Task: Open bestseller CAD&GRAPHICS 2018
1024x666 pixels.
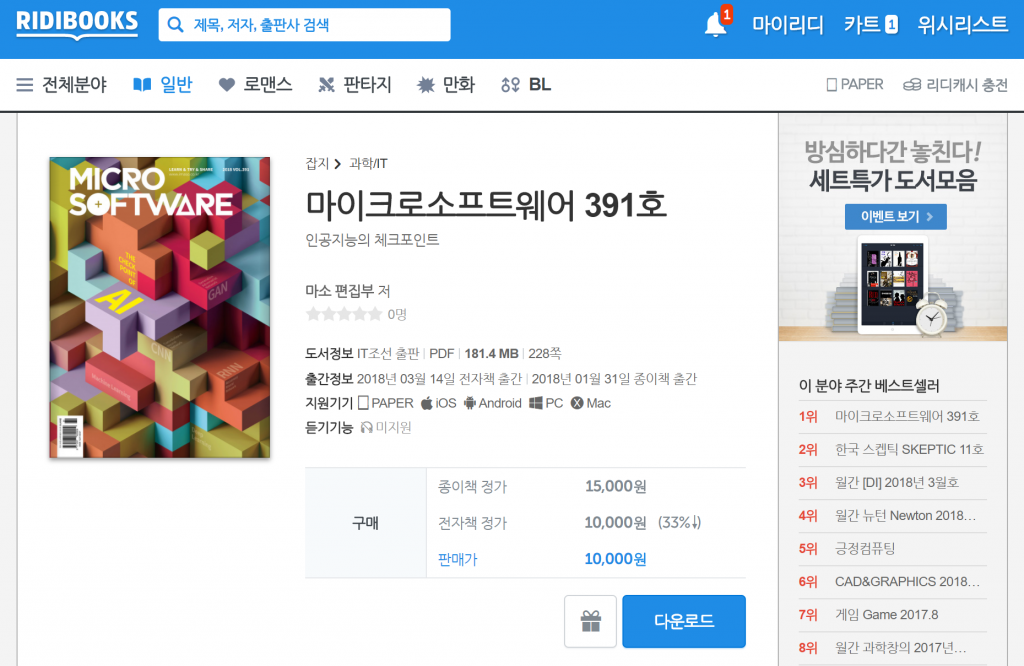Action: 907,581
